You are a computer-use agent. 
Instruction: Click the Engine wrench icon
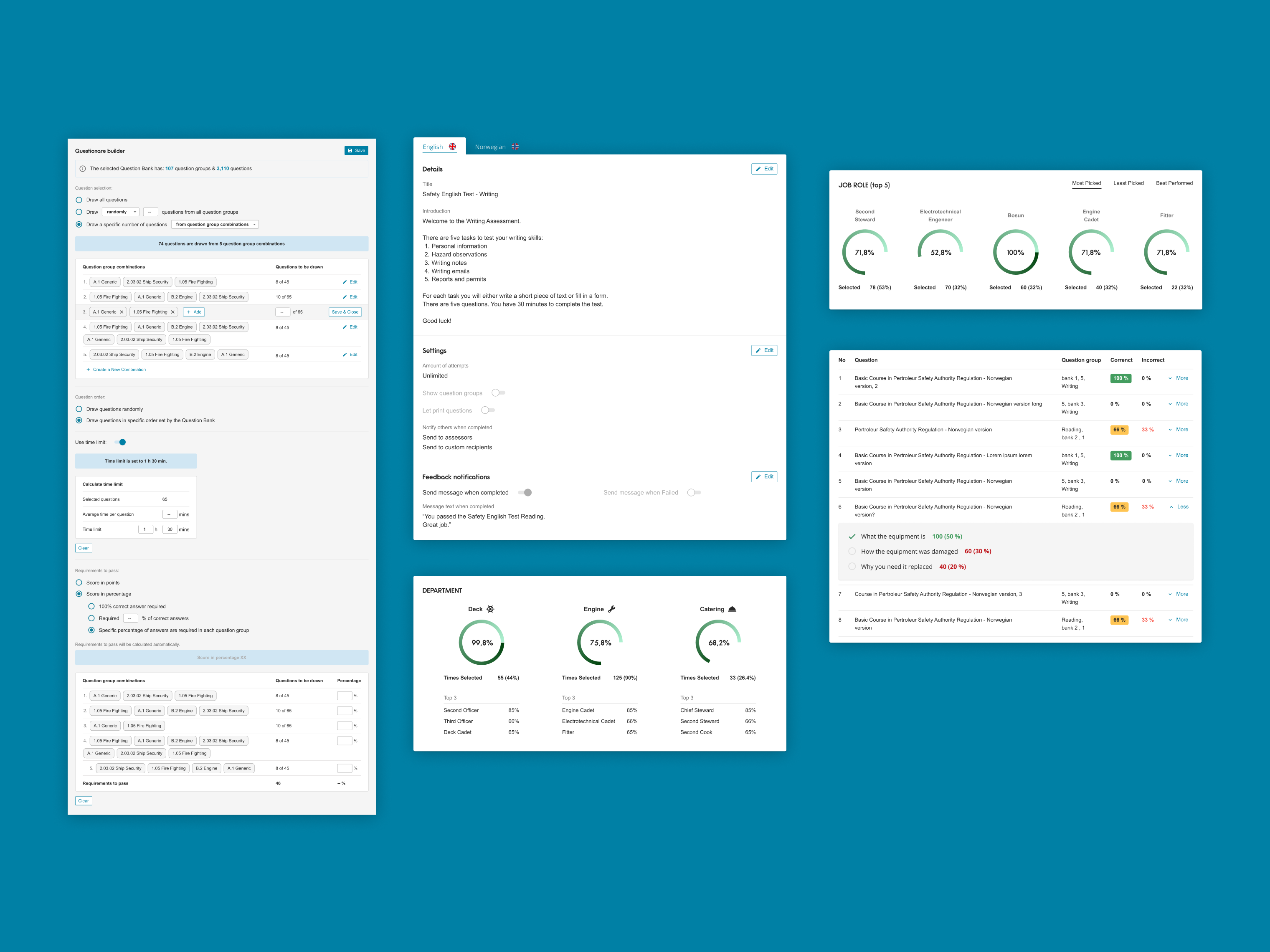click(x=611, y=609)
